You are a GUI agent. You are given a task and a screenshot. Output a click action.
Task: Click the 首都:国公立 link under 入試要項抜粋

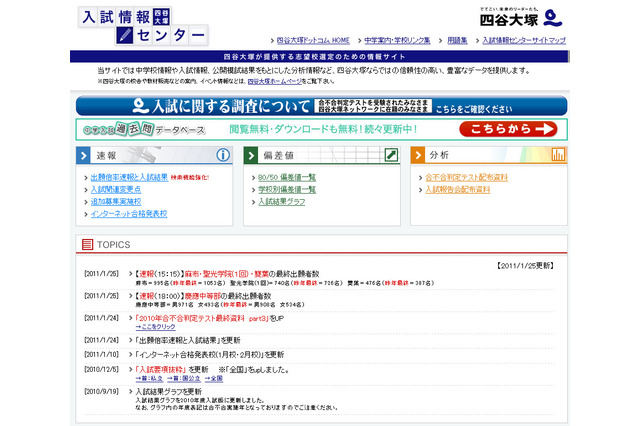click(x=184, y=379)
